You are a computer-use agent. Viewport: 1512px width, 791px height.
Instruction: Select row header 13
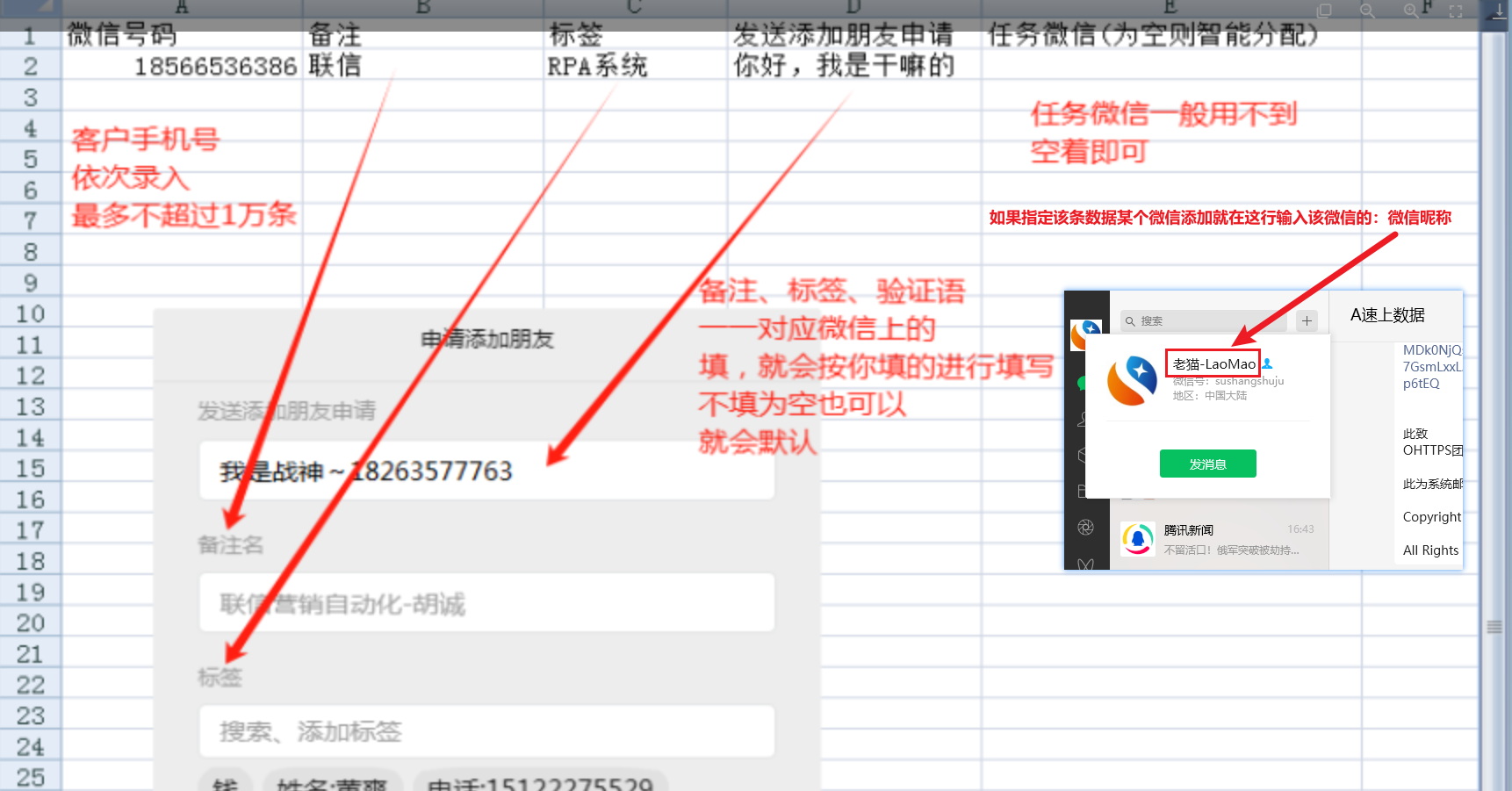[x=31, y=406]
